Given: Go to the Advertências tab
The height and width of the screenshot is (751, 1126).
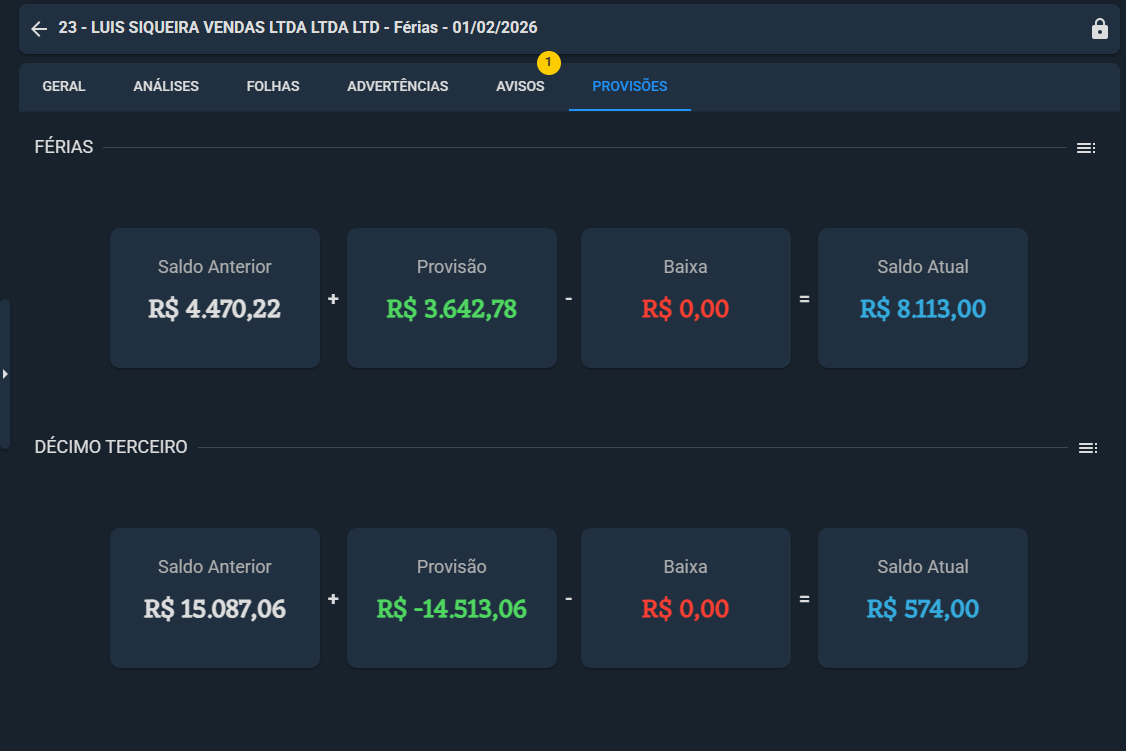Looking at the screenshot, I should click(398, 86).
